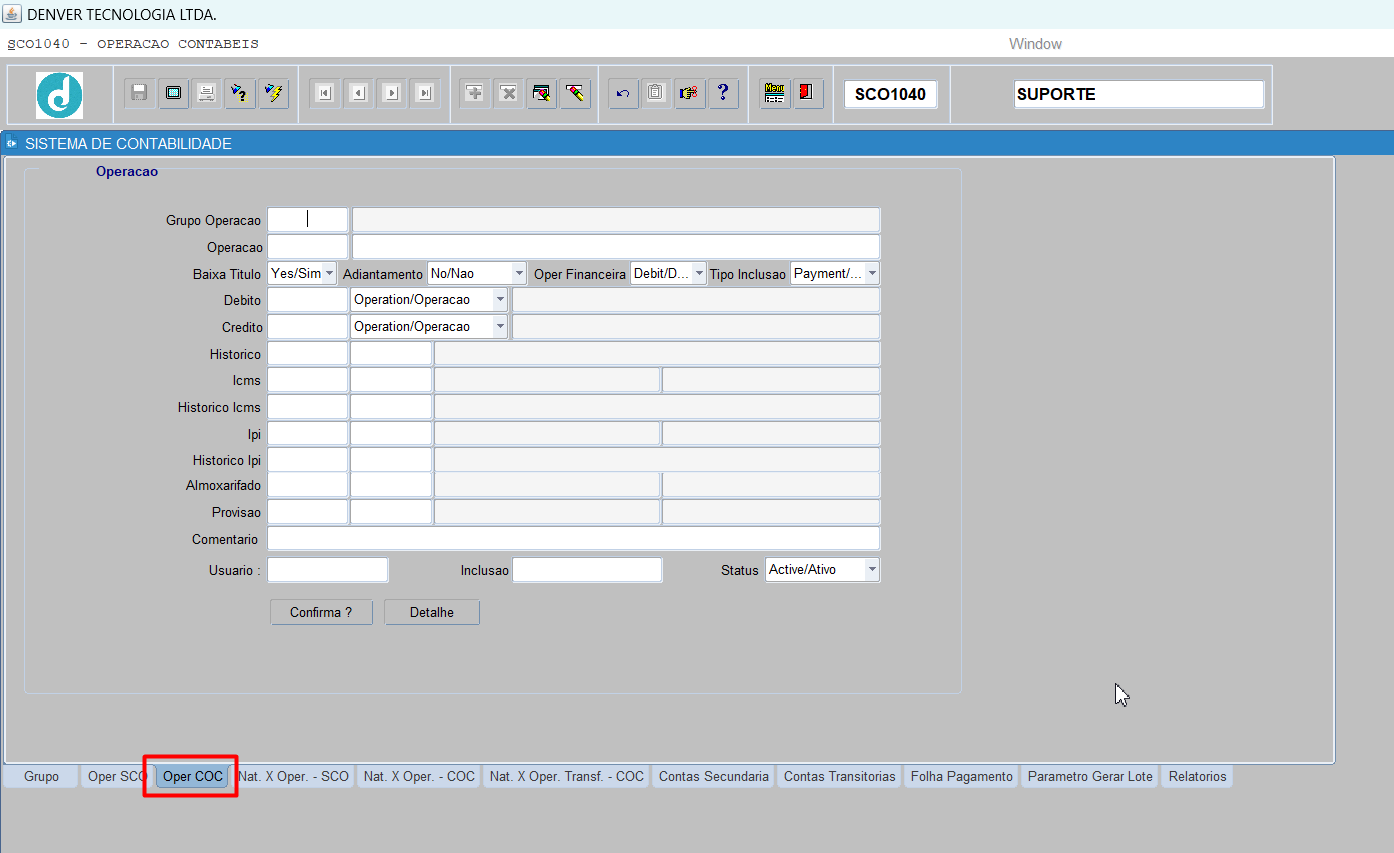Open the Folha Pagamento tab
Viewport: 1394px width, 853px height.
(x=962, y=776)
